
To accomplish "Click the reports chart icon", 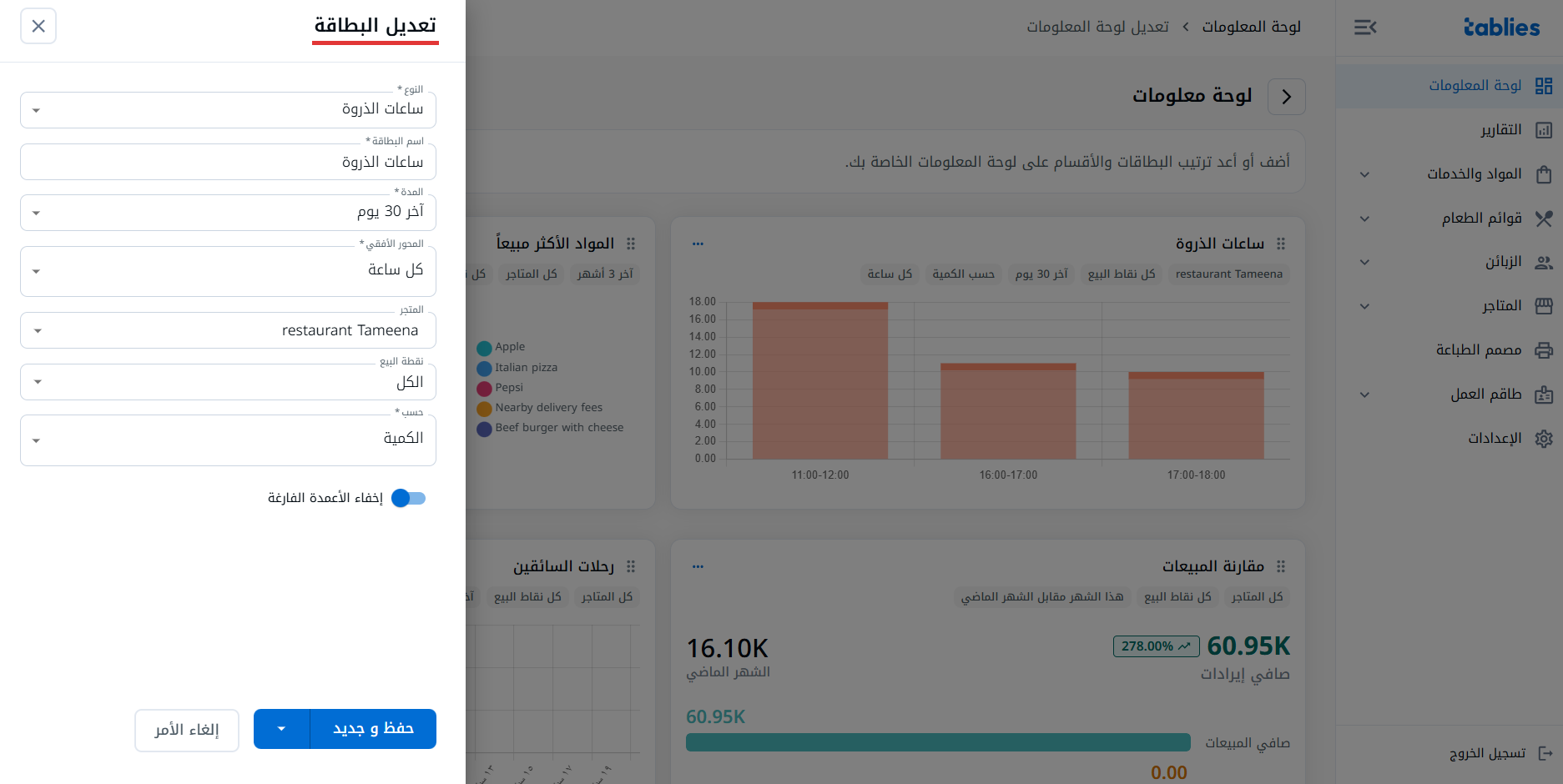I will (x=1544, y=130).
